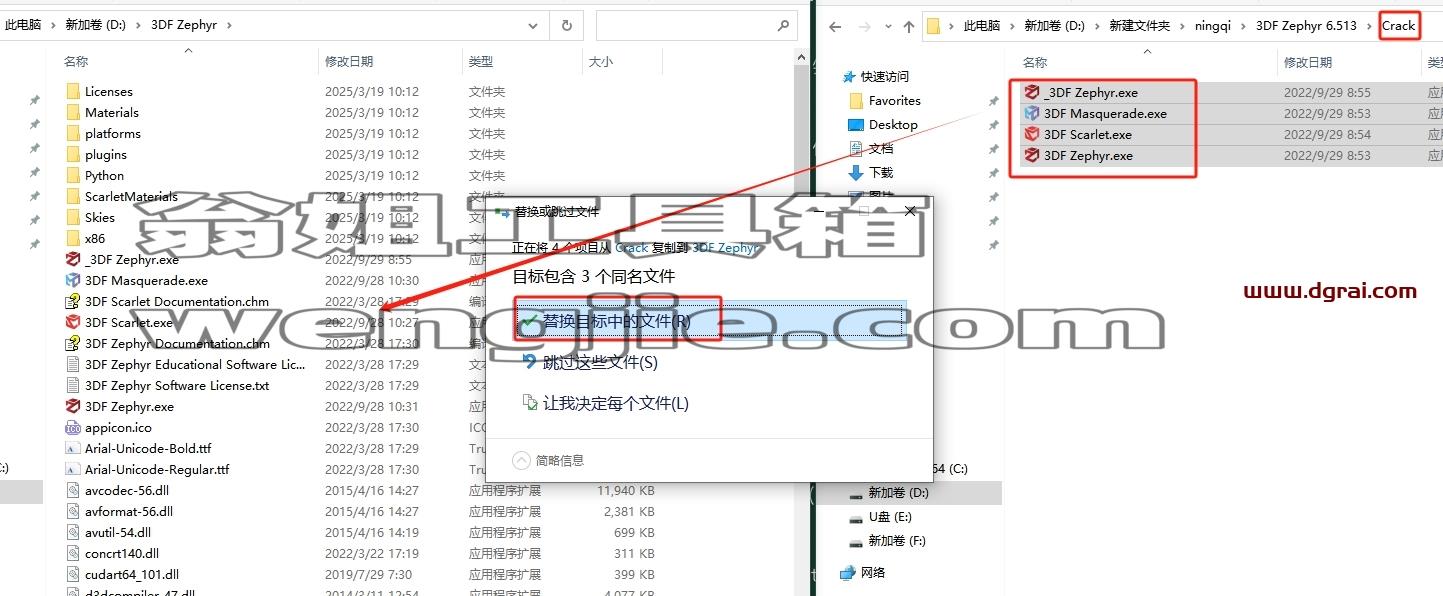Click _3DF Zephyr.exe icon in Crack folder
Screen dimensions: 1443x596
pyautogui.click(x=1032, y=92)
